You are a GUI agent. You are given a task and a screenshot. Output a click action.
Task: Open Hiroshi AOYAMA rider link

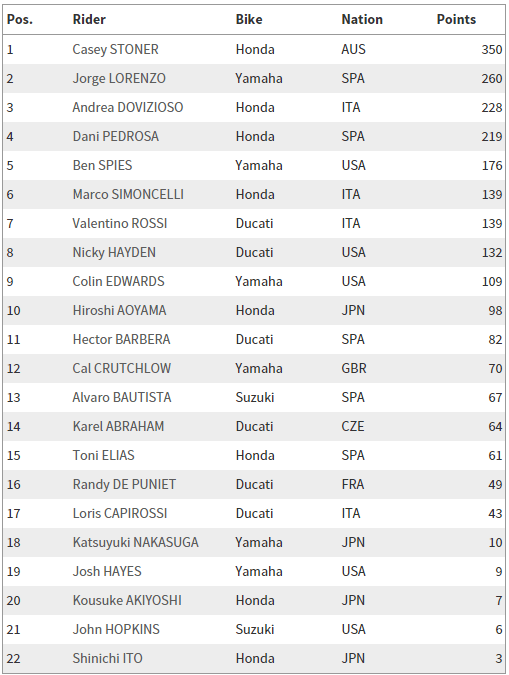coord(119,310)
